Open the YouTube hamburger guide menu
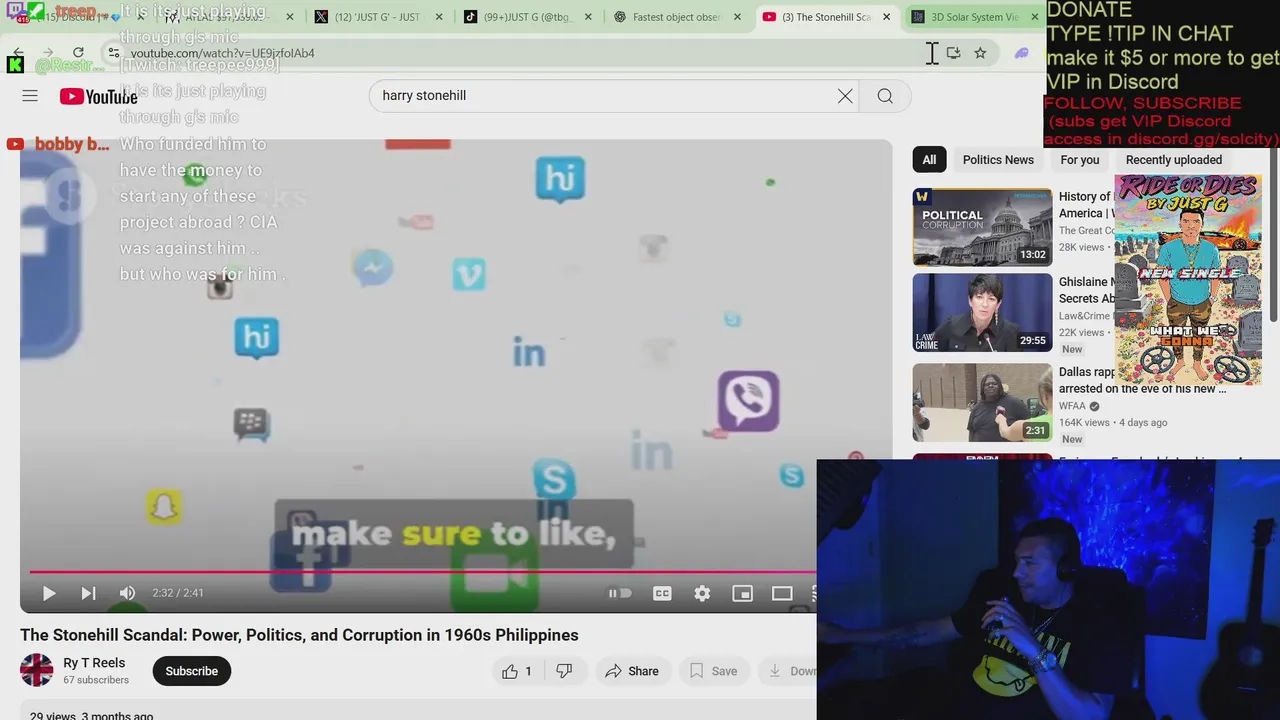Image resolution: width=1280 pixels, height=720 pixels. pos(30,96)
